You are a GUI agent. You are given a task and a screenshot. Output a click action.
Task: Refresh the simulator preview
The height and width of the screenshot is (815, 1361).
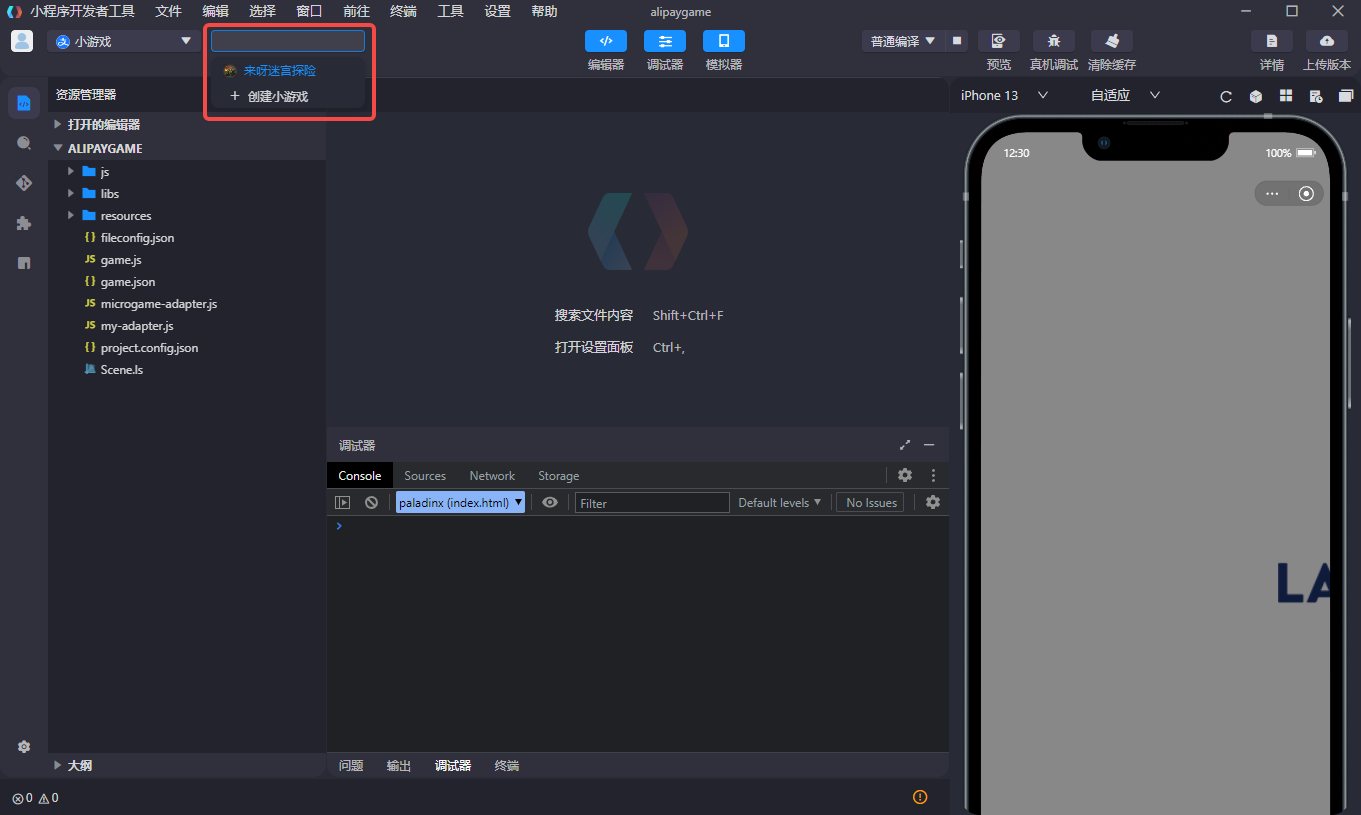(x=1226, y=97)
